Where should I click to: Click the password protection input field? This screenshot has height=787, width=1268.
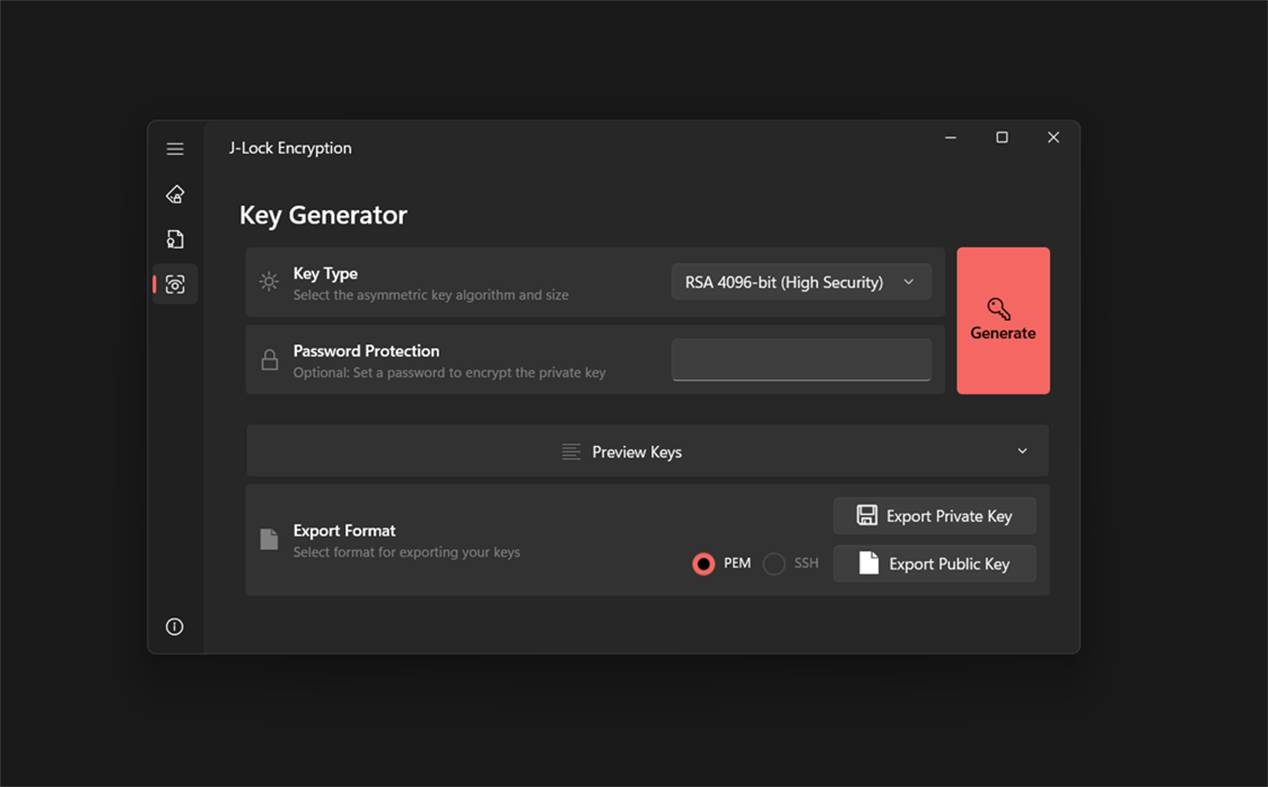(x=800, y=359)
